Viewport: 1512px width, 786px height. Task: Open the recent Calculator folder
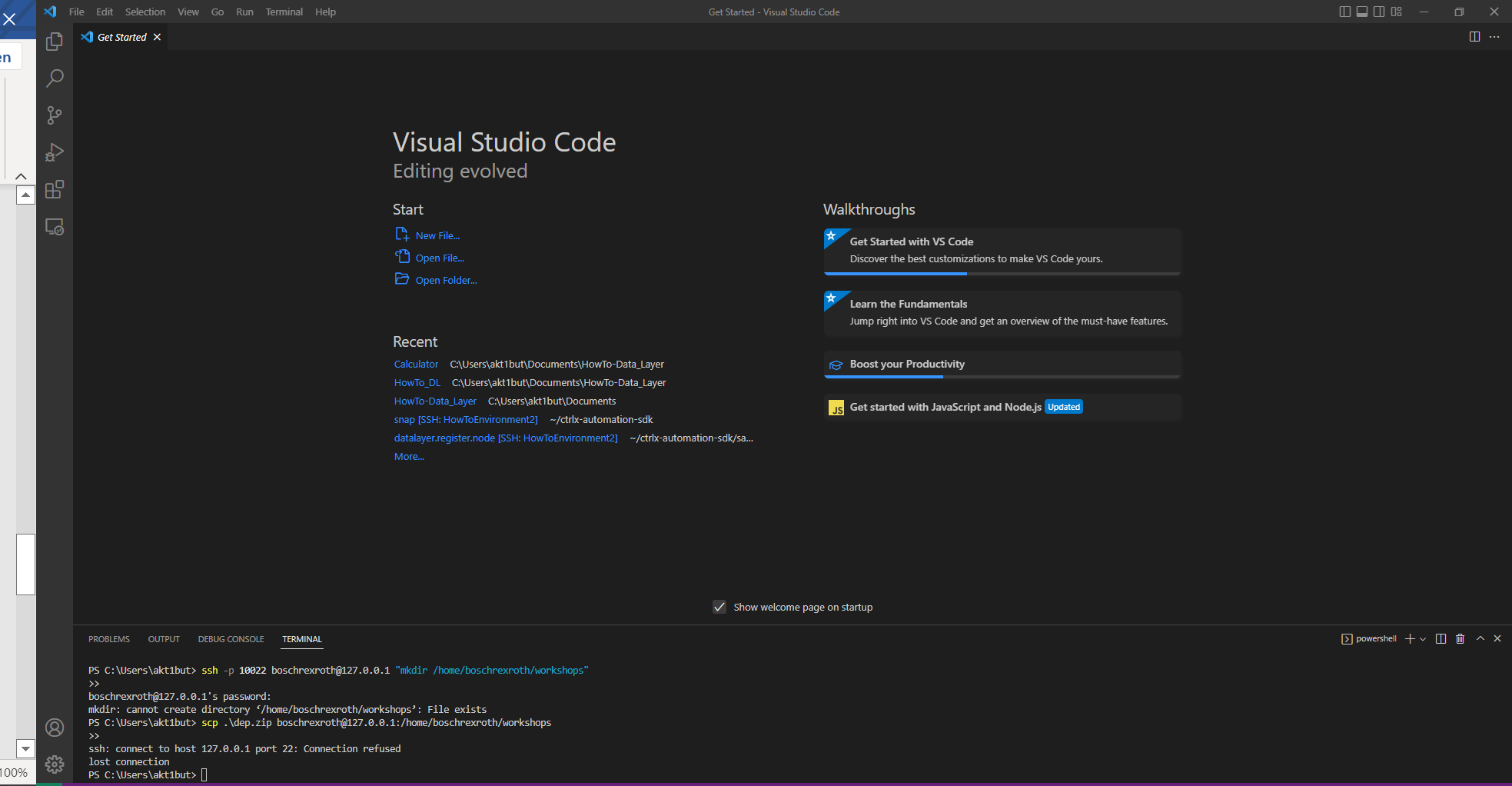[x=416, y=365]
